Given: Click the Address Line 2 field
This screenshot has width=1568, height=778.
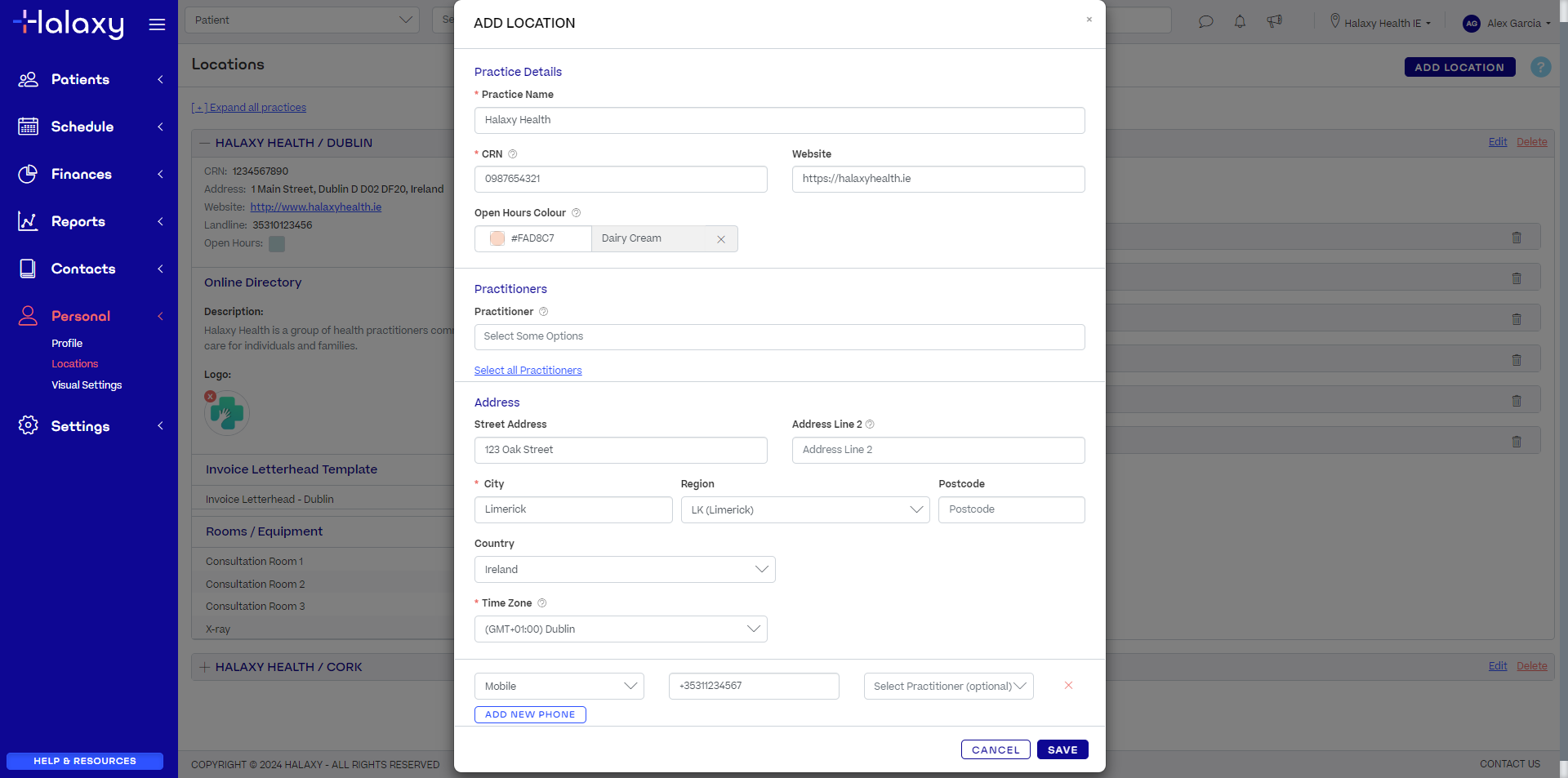Looking at the screenshot, I should tap(938, 451).
